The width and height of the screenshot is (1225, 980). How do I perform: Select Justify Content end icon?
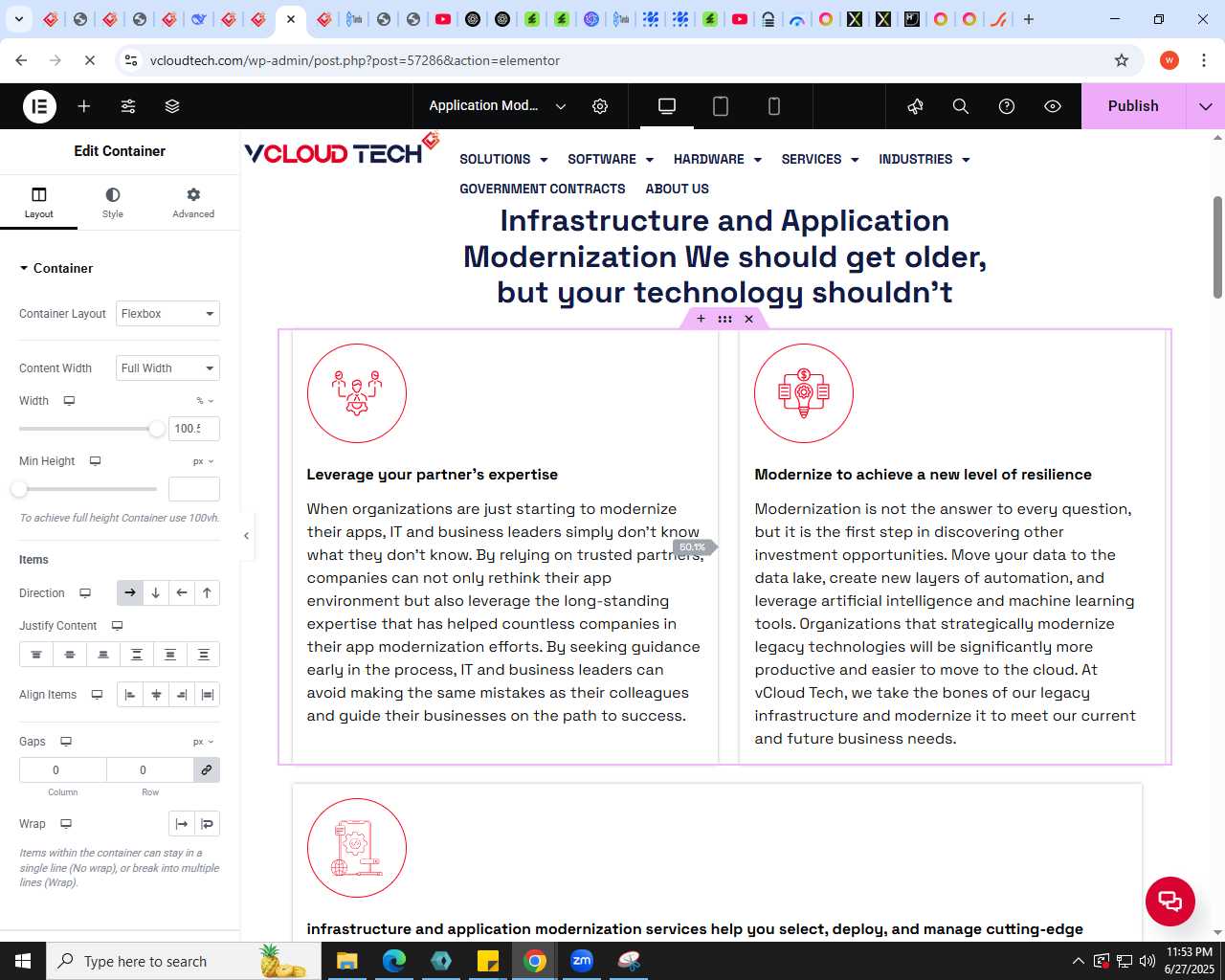[103, 655]
